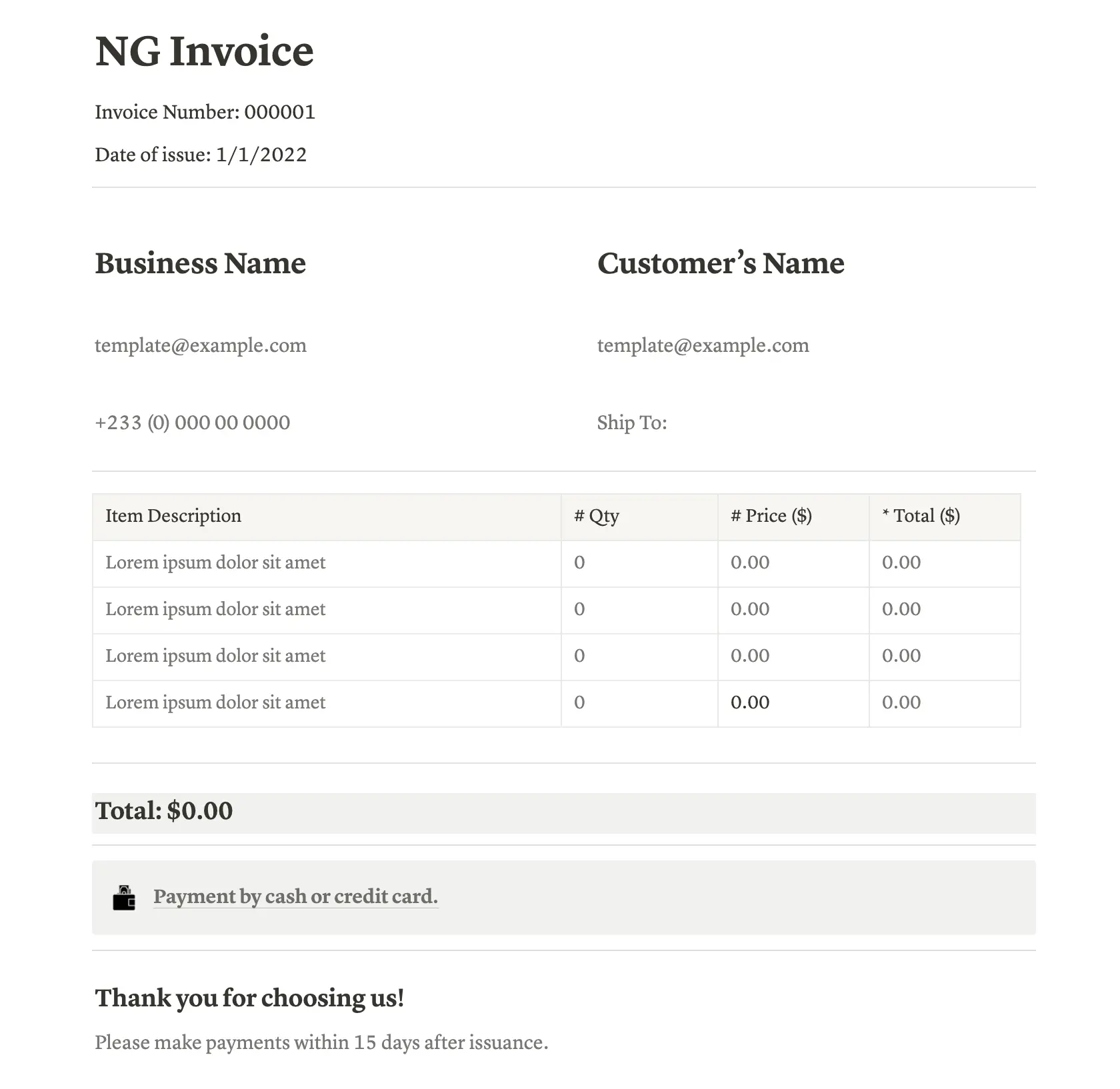Click the "NG Invoice" page title

(x=204, y=51)
